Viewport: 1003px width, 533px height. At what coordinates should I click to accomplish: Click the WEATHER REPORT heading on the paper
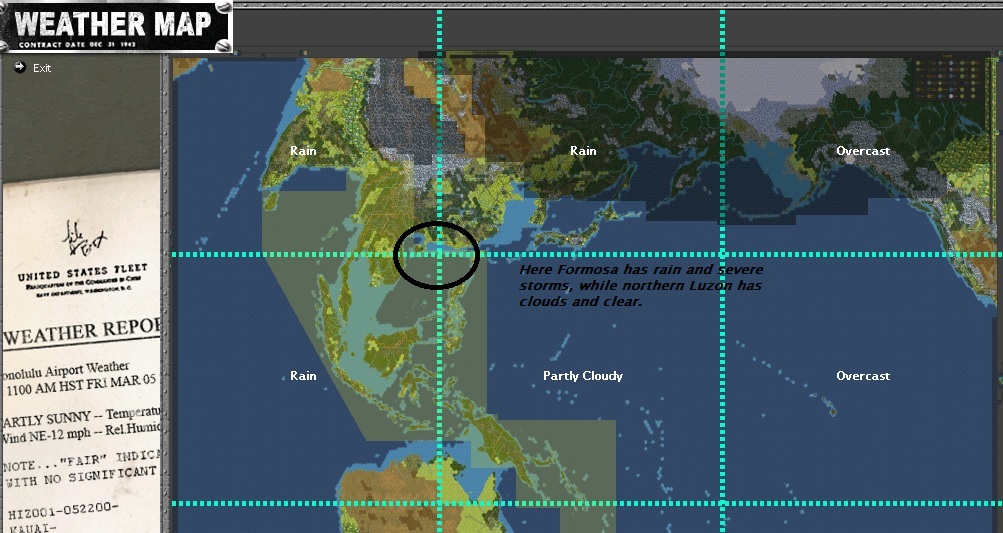pos(81,333)
